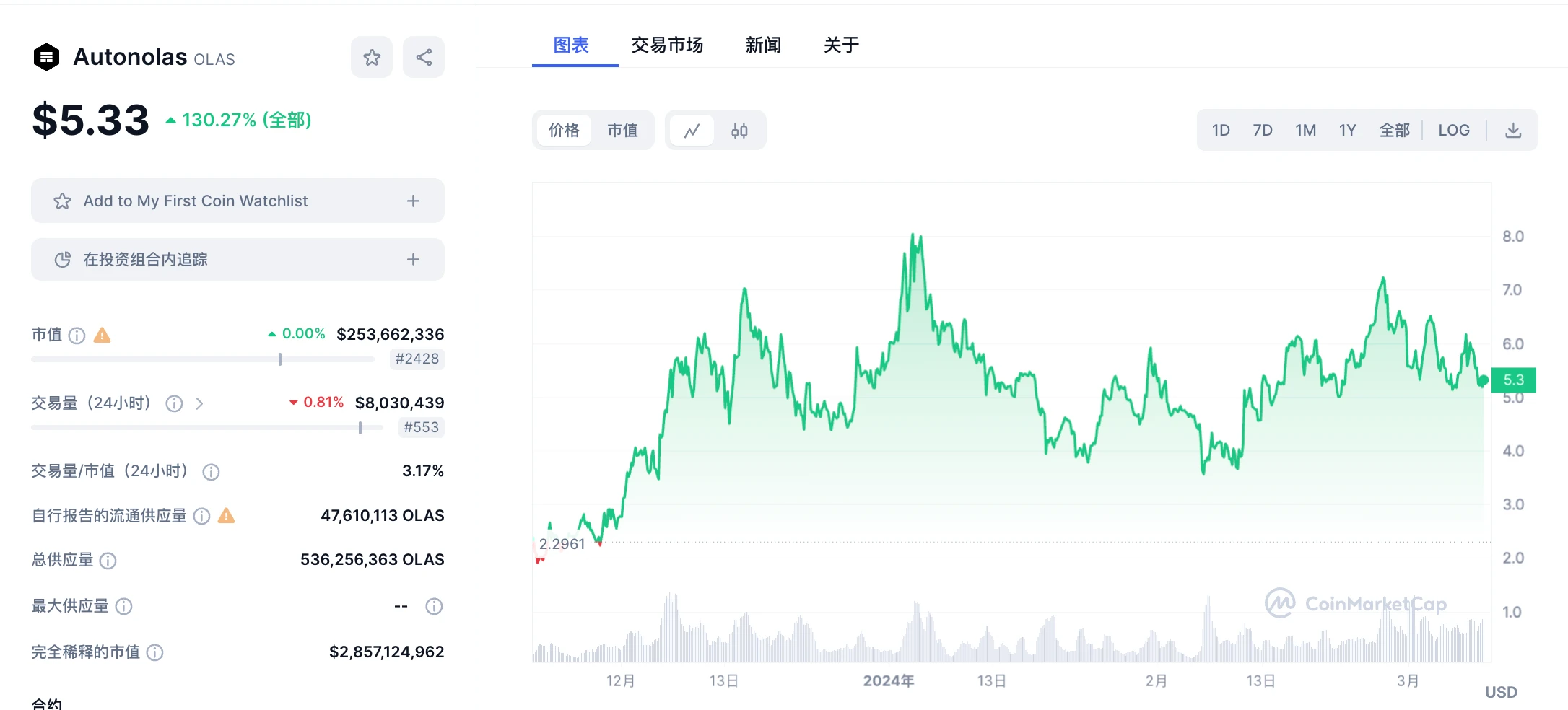The image size is (1568, 710).
Task: Expand Add to My First Coin Watchlist
Action: 413,201
